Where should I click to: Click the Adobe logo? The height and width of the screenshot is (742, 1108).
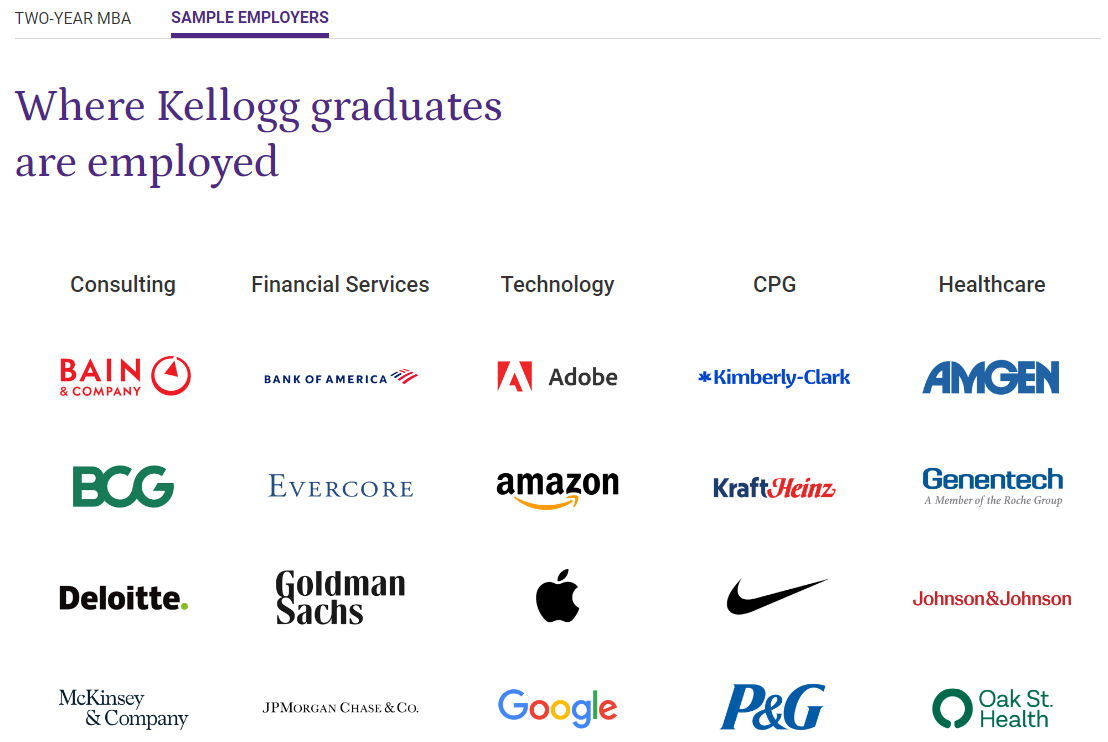click(557, 377)
